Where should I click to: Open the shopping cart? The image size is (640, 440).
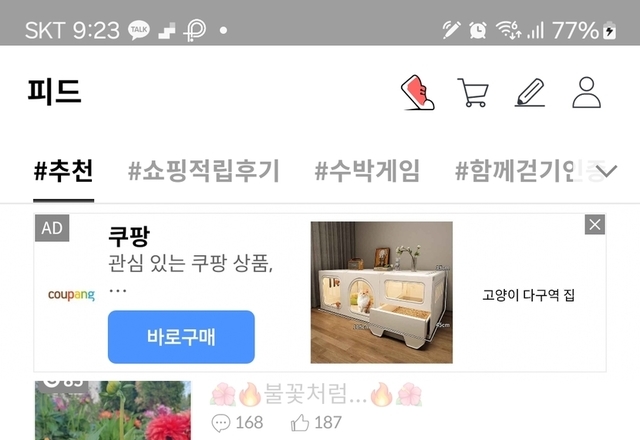tap(473, 92)
